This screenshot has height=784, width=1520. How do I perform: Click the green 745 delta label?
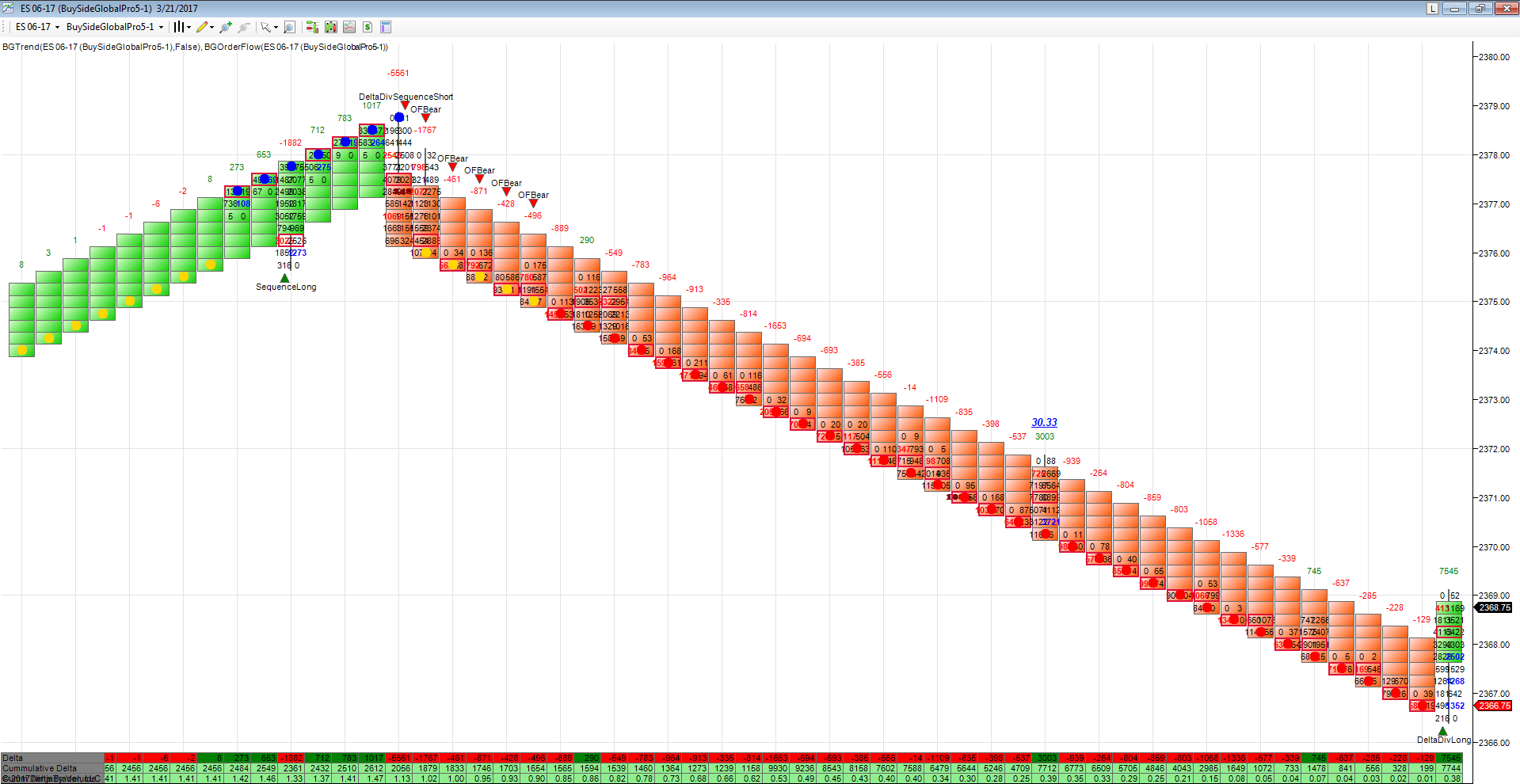pos(1314,571)
